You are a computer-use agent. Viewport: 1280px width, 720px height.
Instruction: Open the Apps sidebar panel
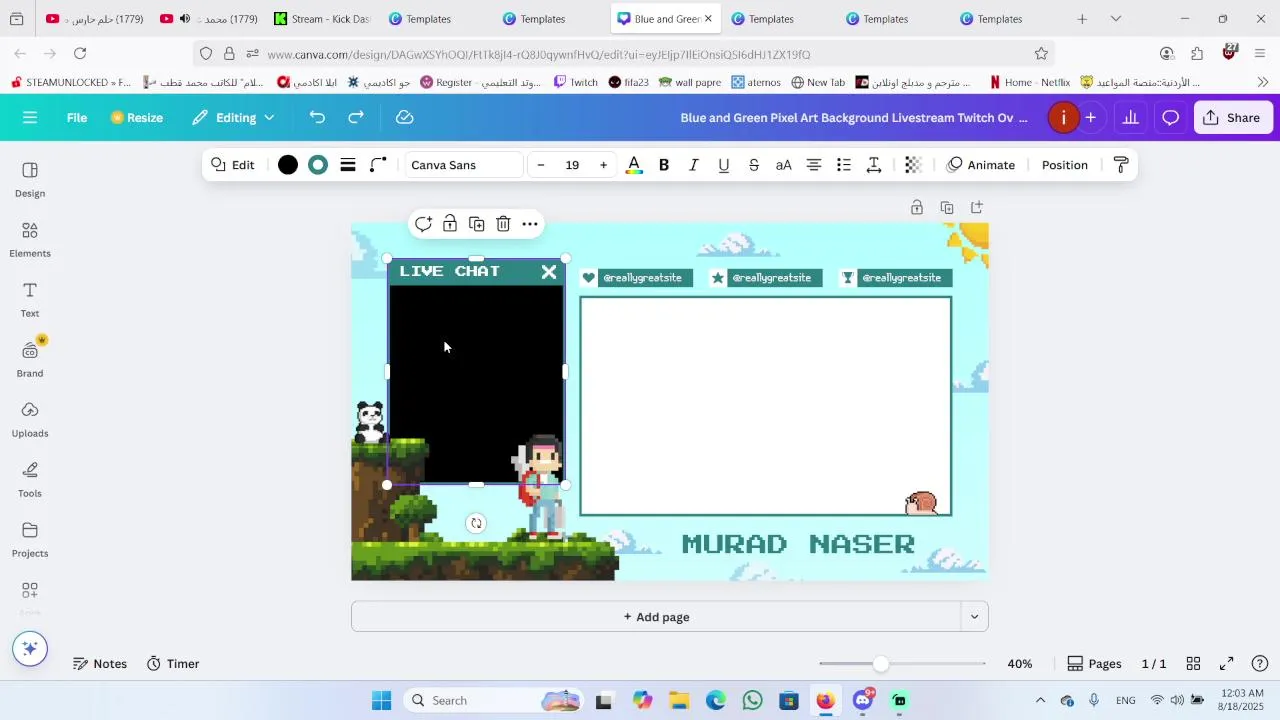pyautogui.click(x=30, y=597)
